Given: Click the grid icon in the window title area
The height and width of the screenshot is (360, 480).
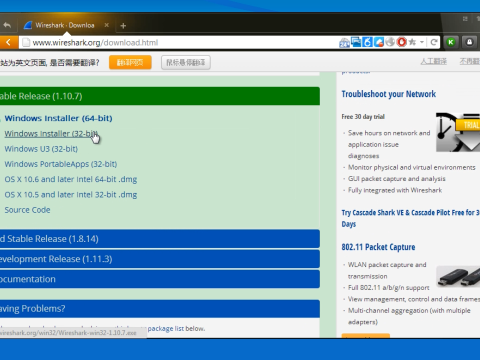Looking at the screenshot, I should pyautogui.click(x=465, y=19).
